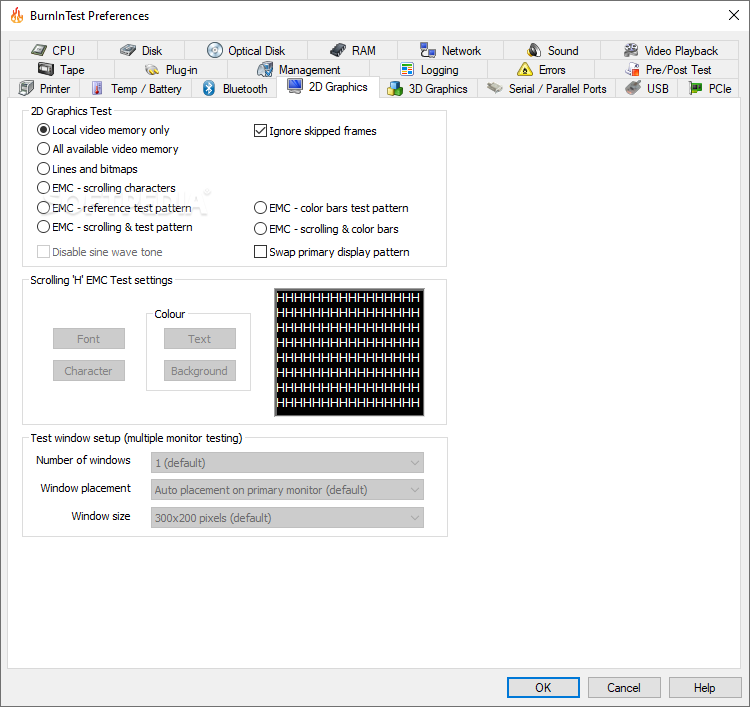Select Local video memory only option
This screenshot has width=750, height=707.
103,130
